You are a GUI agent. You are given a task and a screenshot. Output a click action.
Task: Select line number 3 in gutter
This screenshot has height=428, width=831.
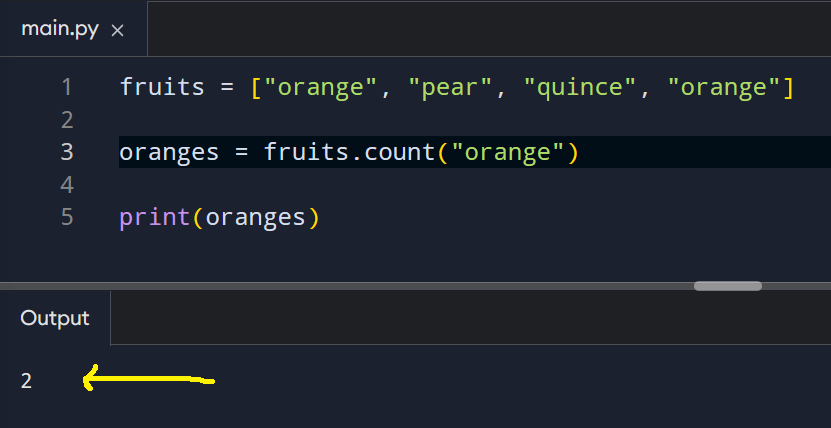[x=66, y=152]
